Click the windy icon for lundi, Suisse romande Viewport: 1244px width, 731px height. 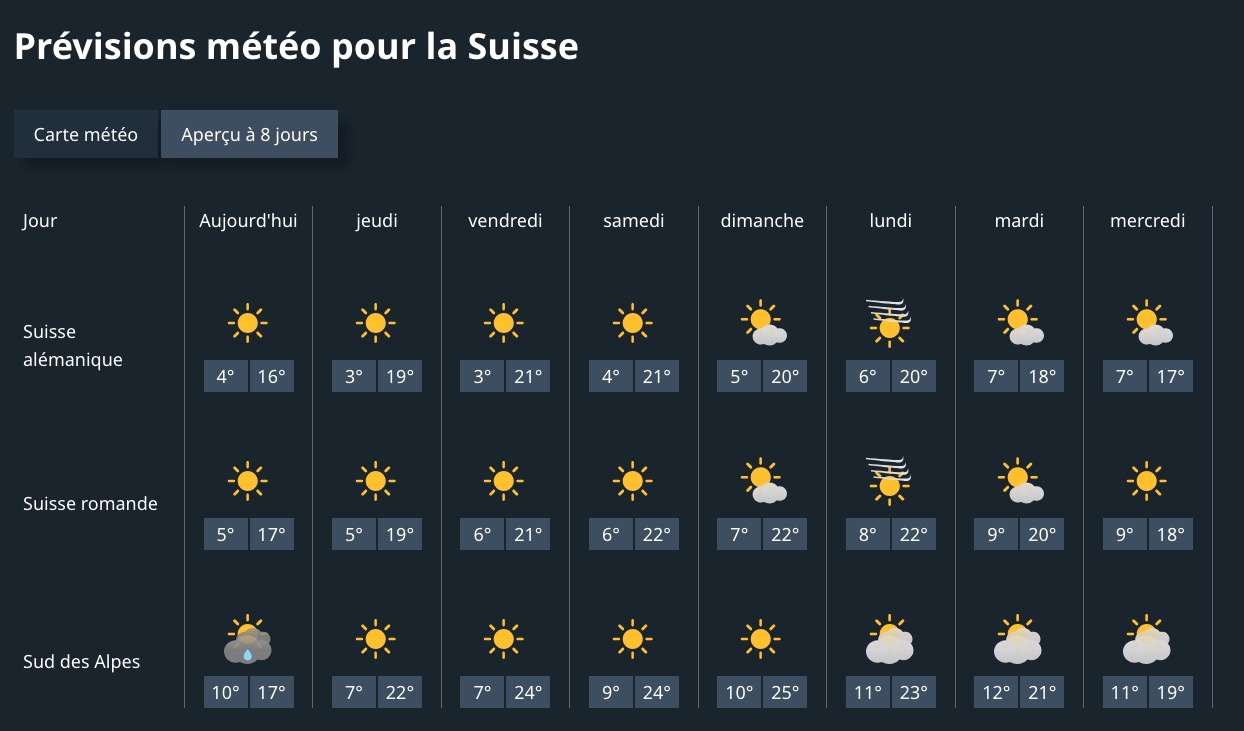[890, 478]
